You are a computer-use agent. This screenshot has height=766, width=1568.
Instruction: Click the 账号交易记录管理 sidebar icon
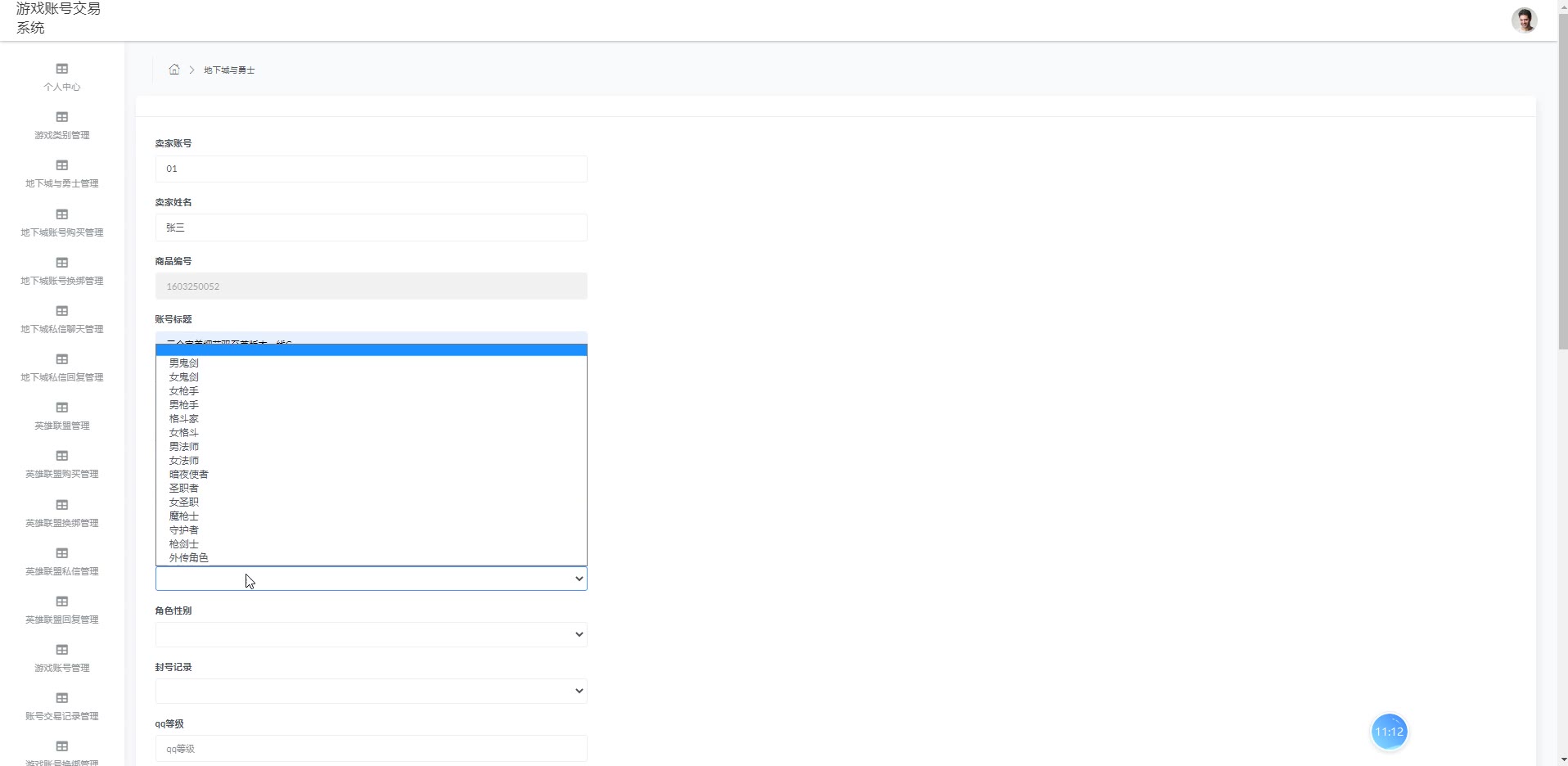(62, 698)
